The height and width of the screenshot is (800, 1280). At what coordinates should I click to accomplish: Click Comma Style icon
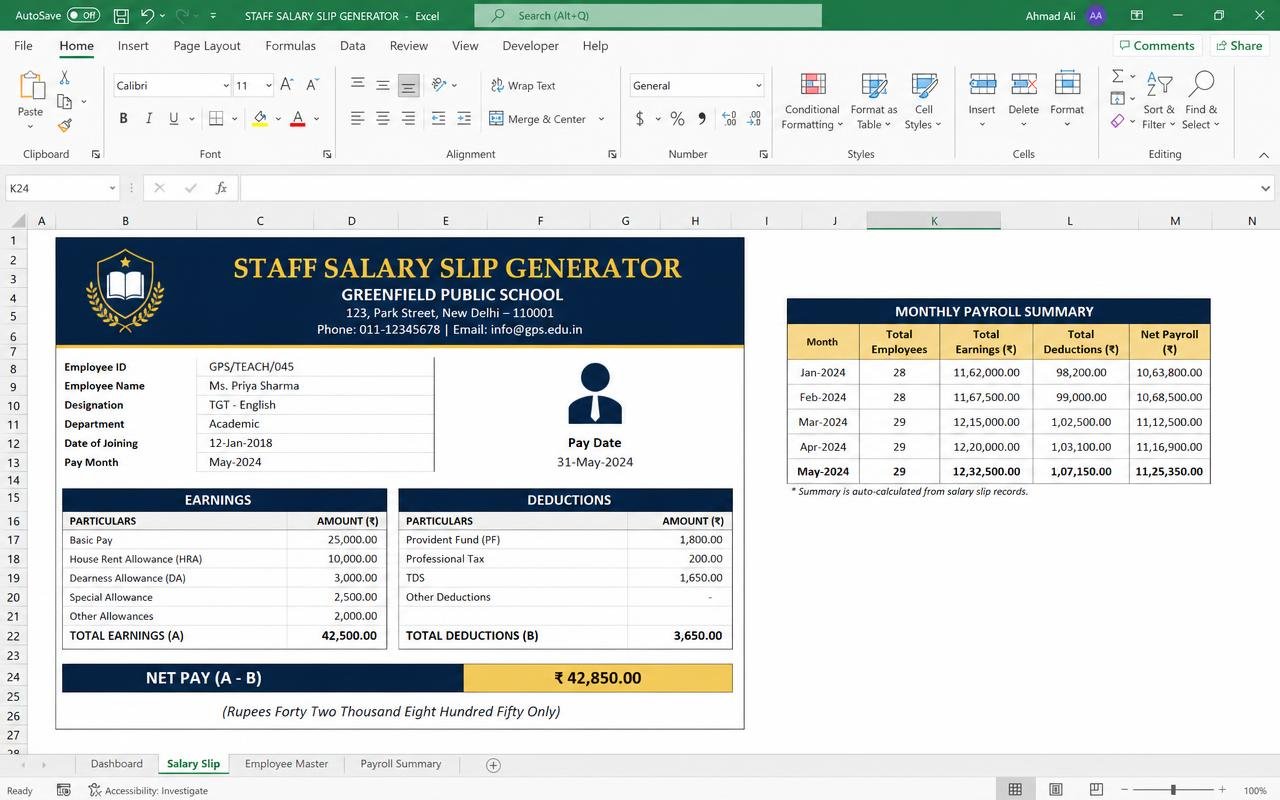click(702, 119)
